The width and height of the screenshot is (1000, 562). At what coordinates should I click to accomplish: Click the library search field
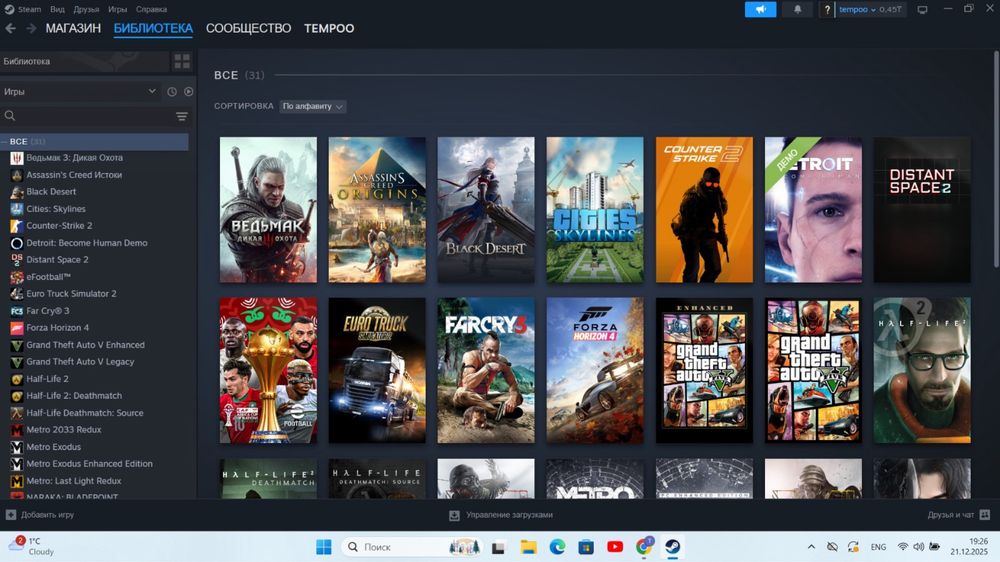coord(86,116)
